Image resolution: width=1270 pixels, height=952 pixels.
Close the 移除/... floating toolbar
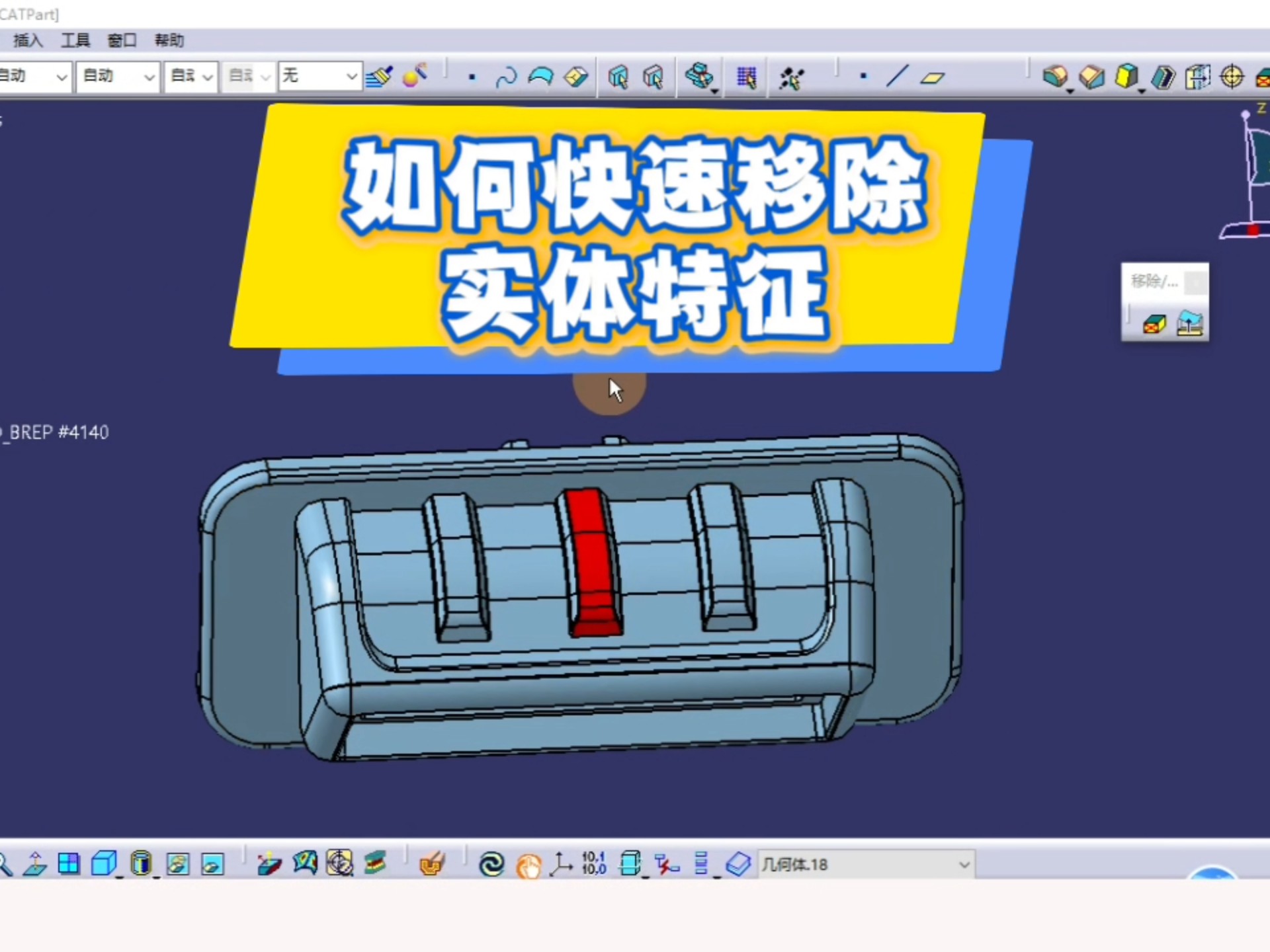click(x=1195, y=282)
